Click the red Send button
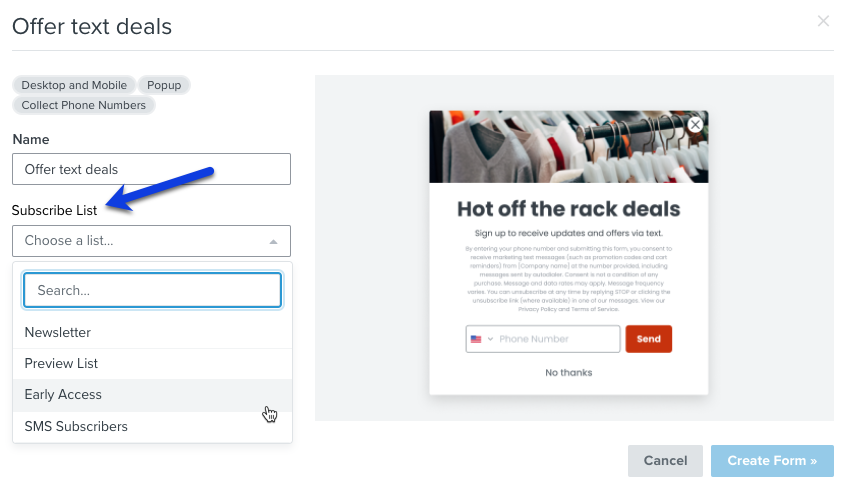 (x=648, y=339)
